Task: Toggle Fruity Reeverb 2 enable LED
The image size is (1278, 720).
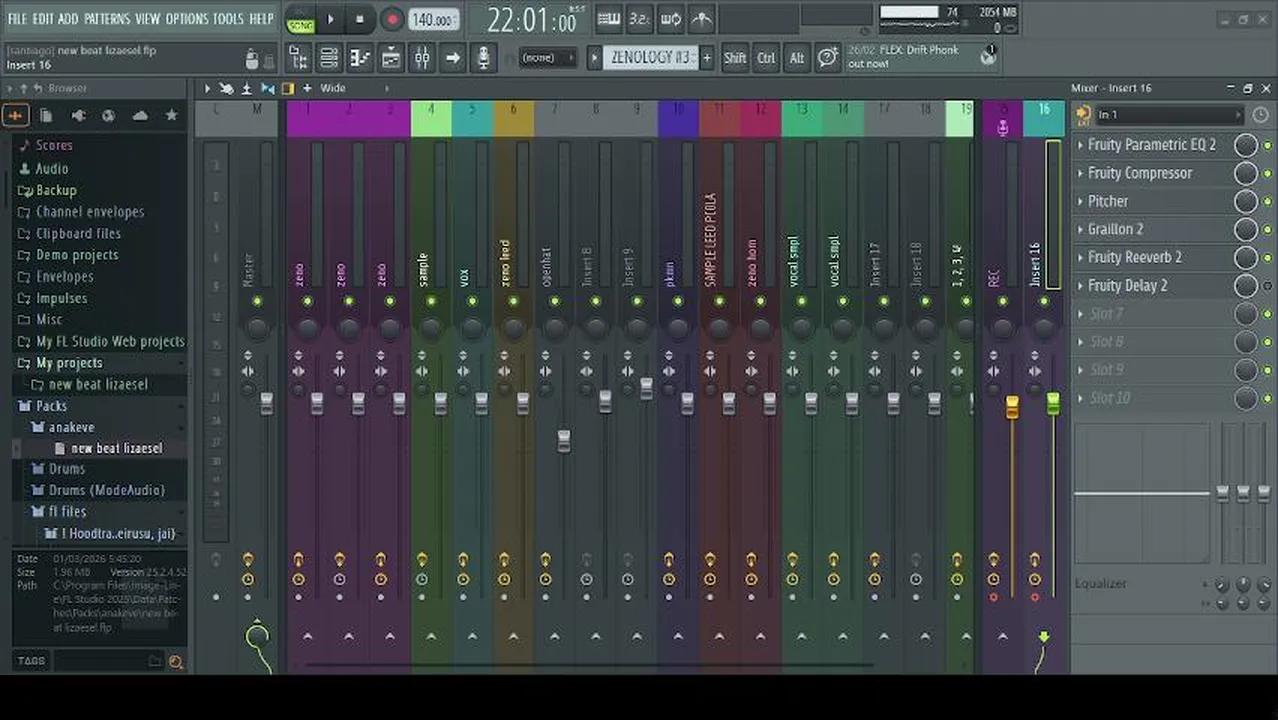Action: [1268, 257]
